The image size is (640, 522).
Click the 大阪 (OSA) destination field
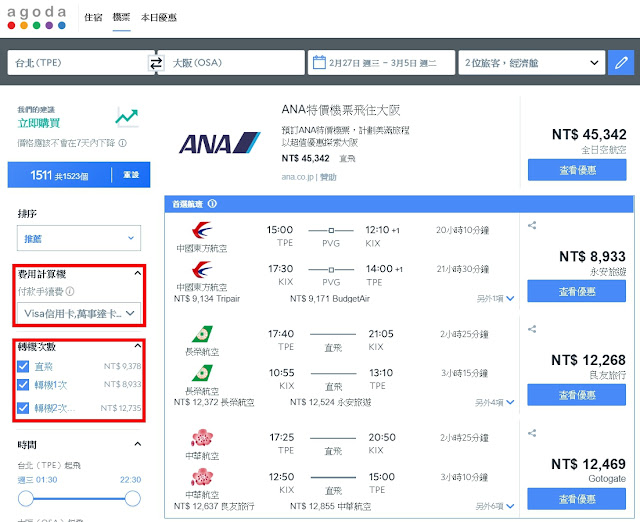point(231,62)
